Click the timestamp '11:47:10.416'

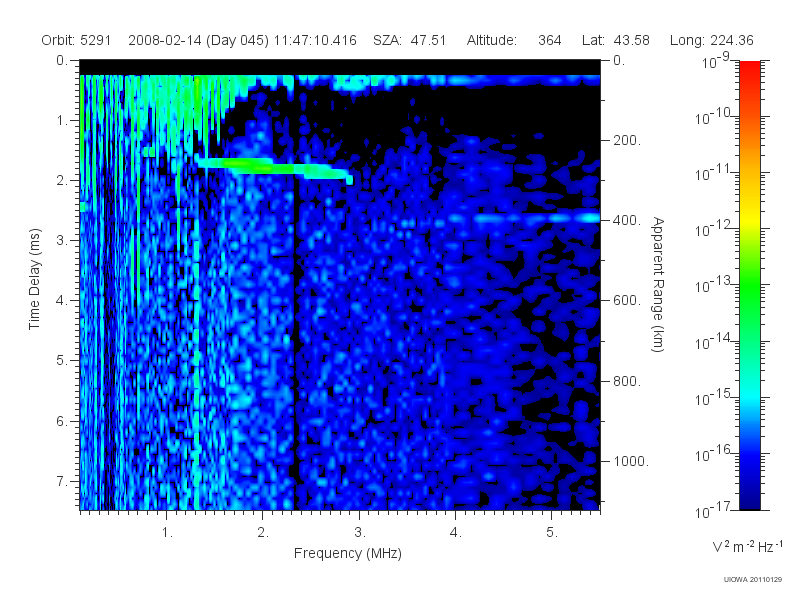tap(315, 40)
